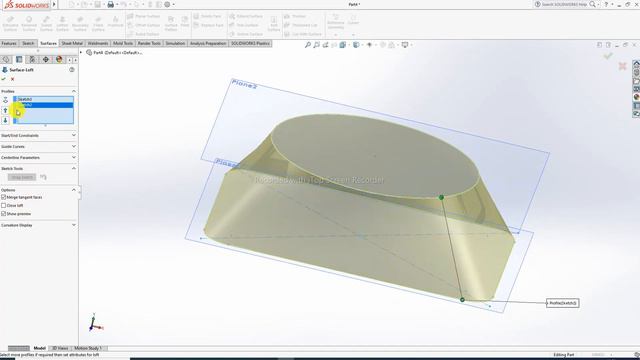Enable the Close loft checkbox

click(4, 205)
